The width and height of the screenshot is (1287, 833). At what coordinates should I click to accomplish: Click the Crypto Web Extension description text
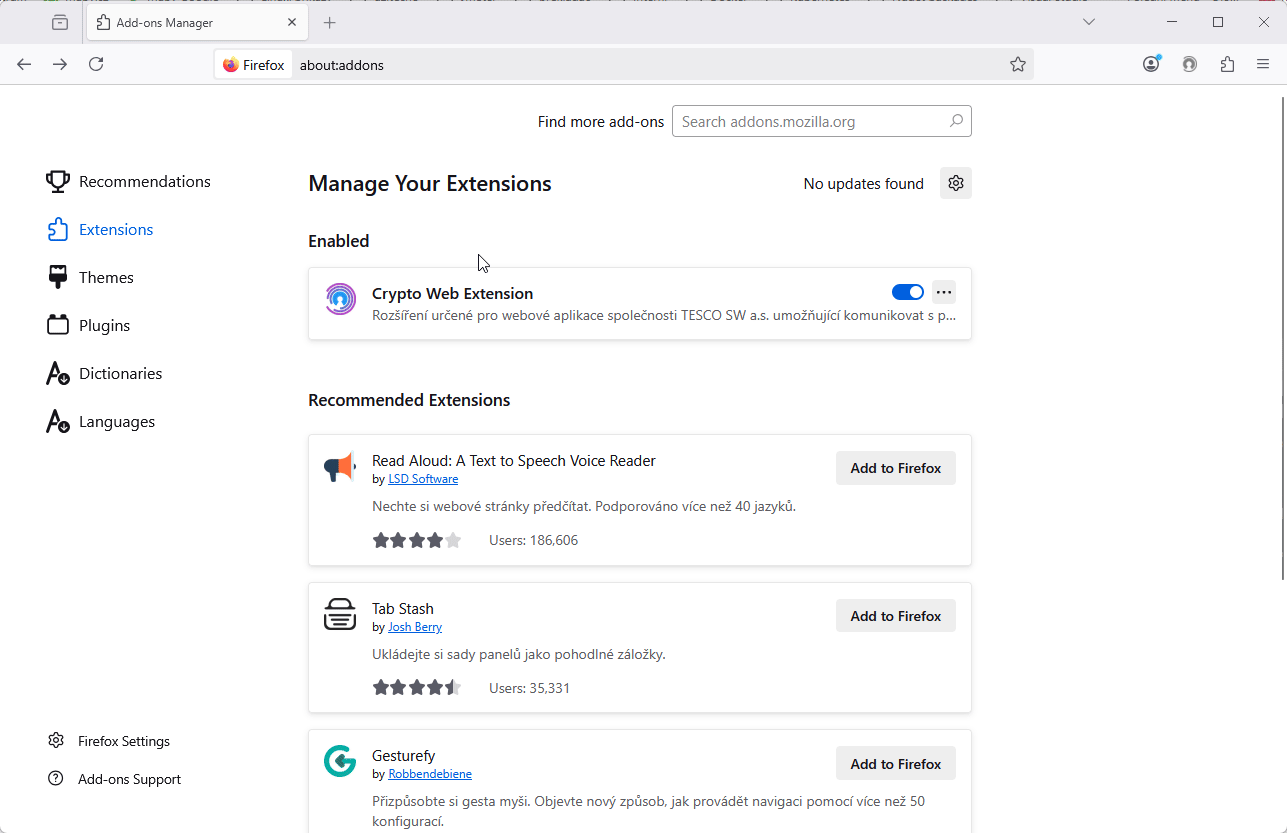[x=664, y=316]
